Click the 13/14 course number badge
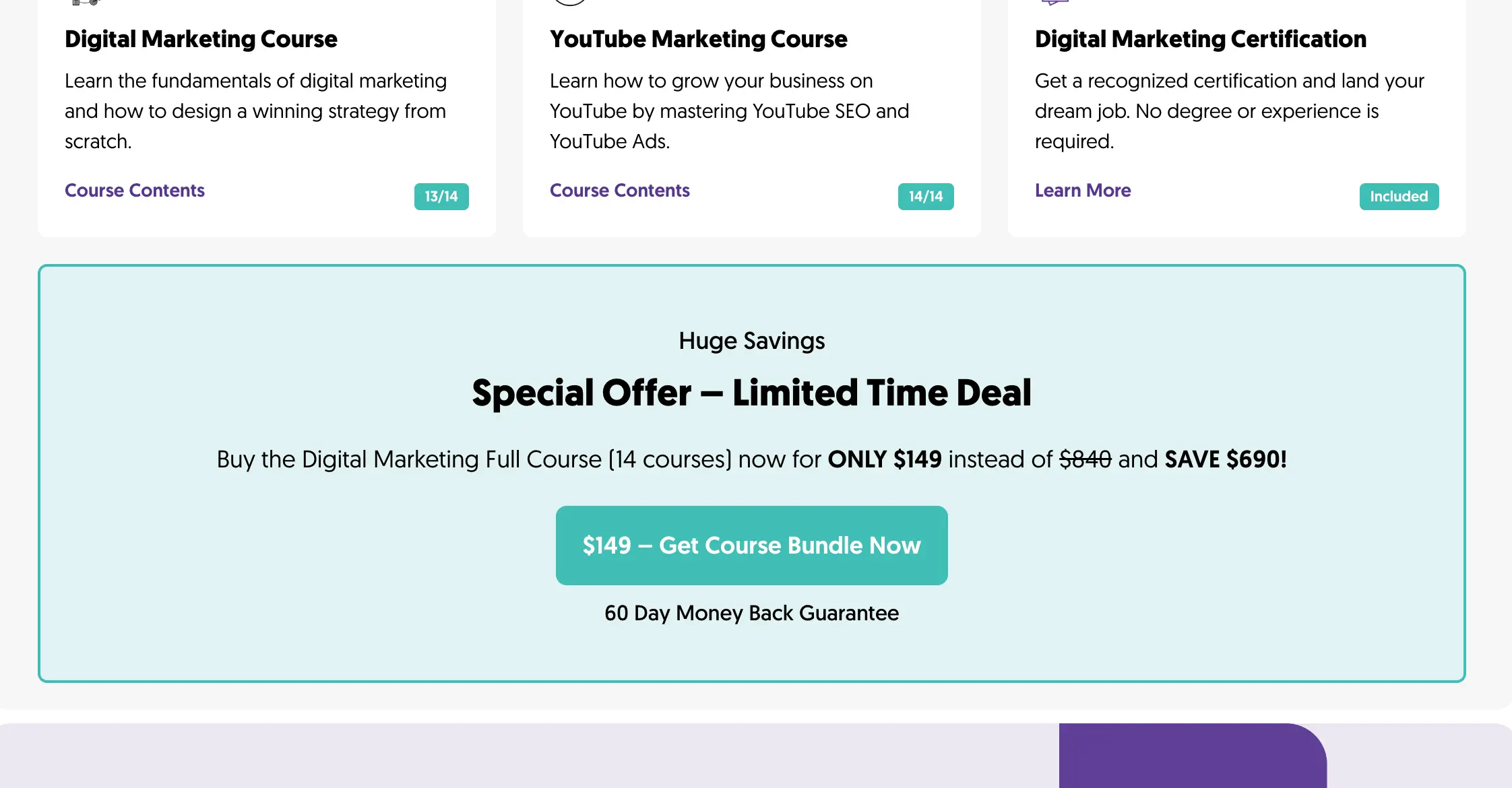 coord(441,197)
